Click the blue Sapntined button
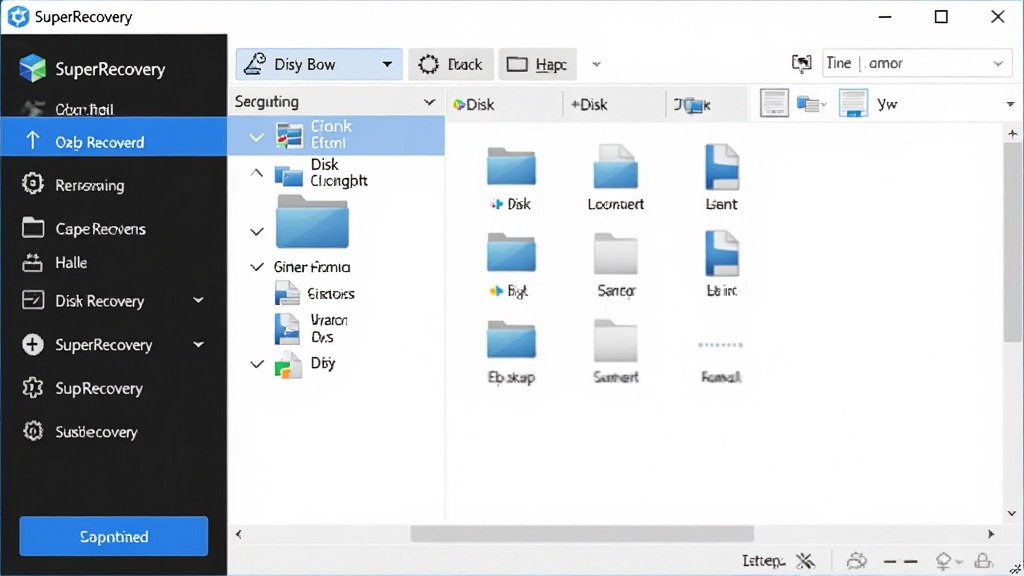The height and width of the screenshot is (576, 1024). pyautogui.click(x=114, y=536)
